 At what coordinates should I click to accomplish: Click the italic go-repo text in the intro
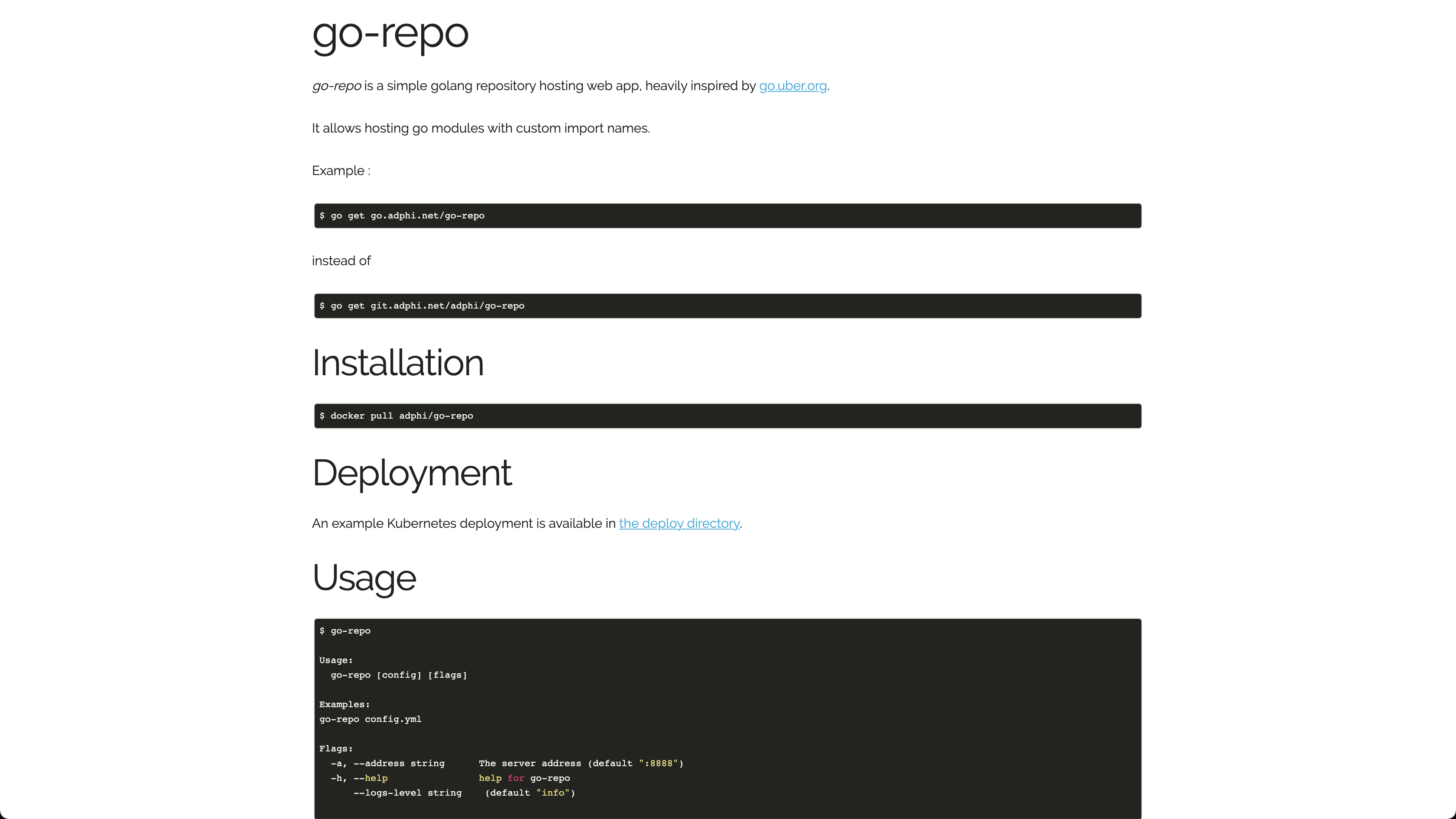336,86
